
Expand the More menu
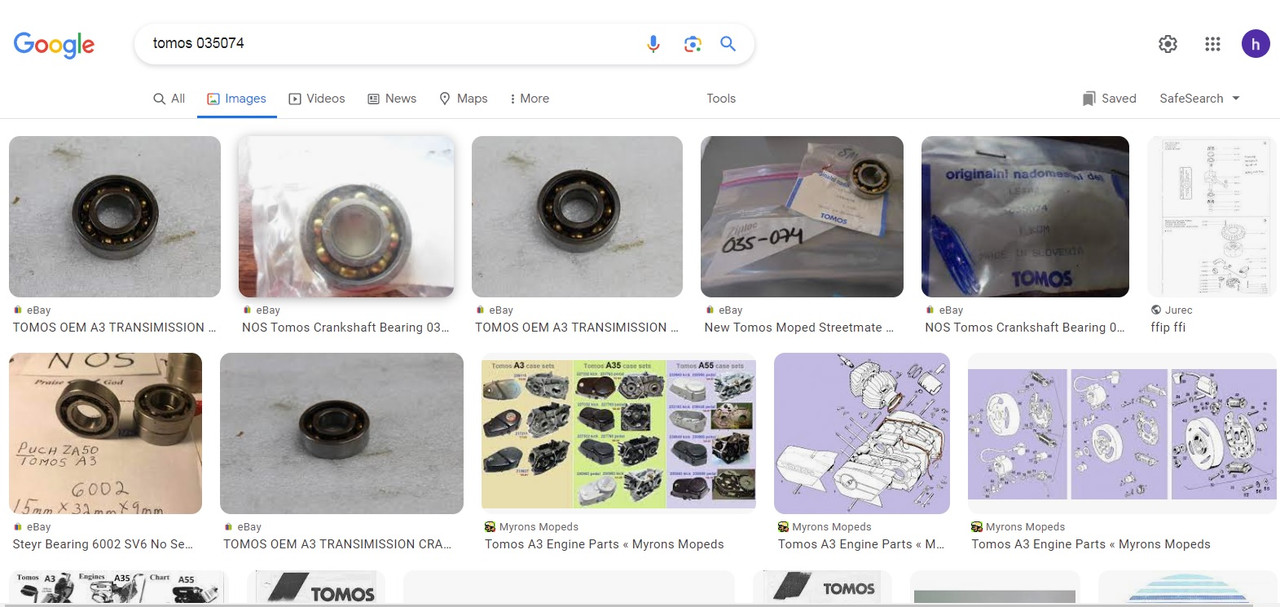(x=530, y=98)
